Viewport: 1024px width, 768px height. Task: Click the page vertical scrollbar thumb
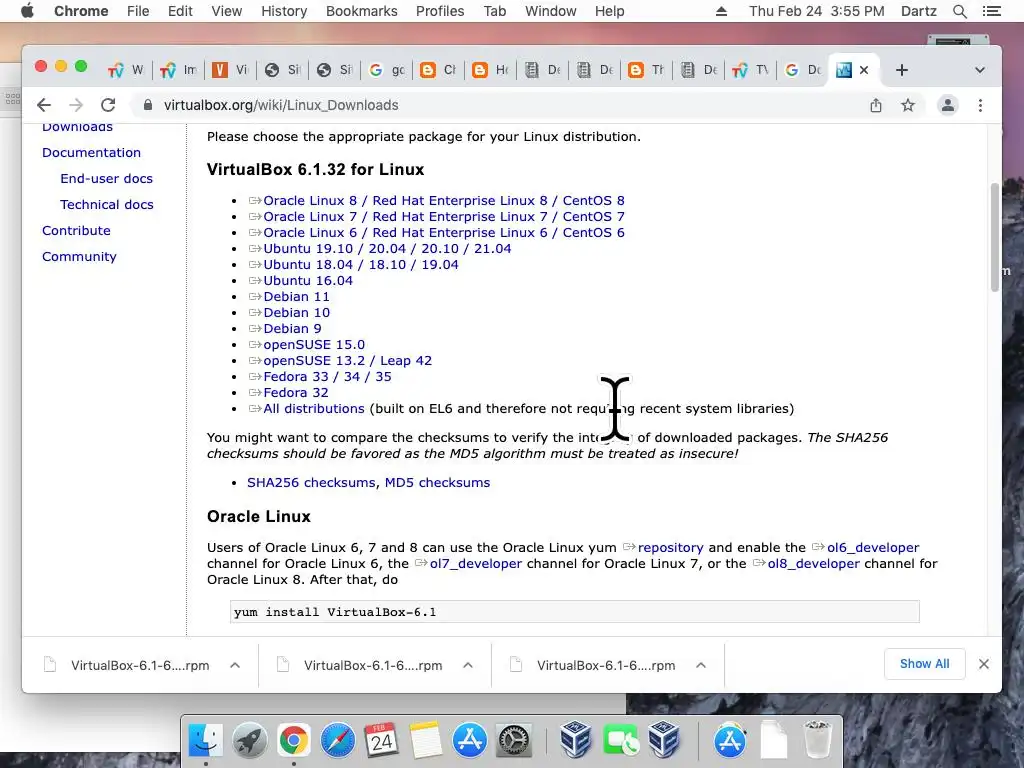pos(995,238)
